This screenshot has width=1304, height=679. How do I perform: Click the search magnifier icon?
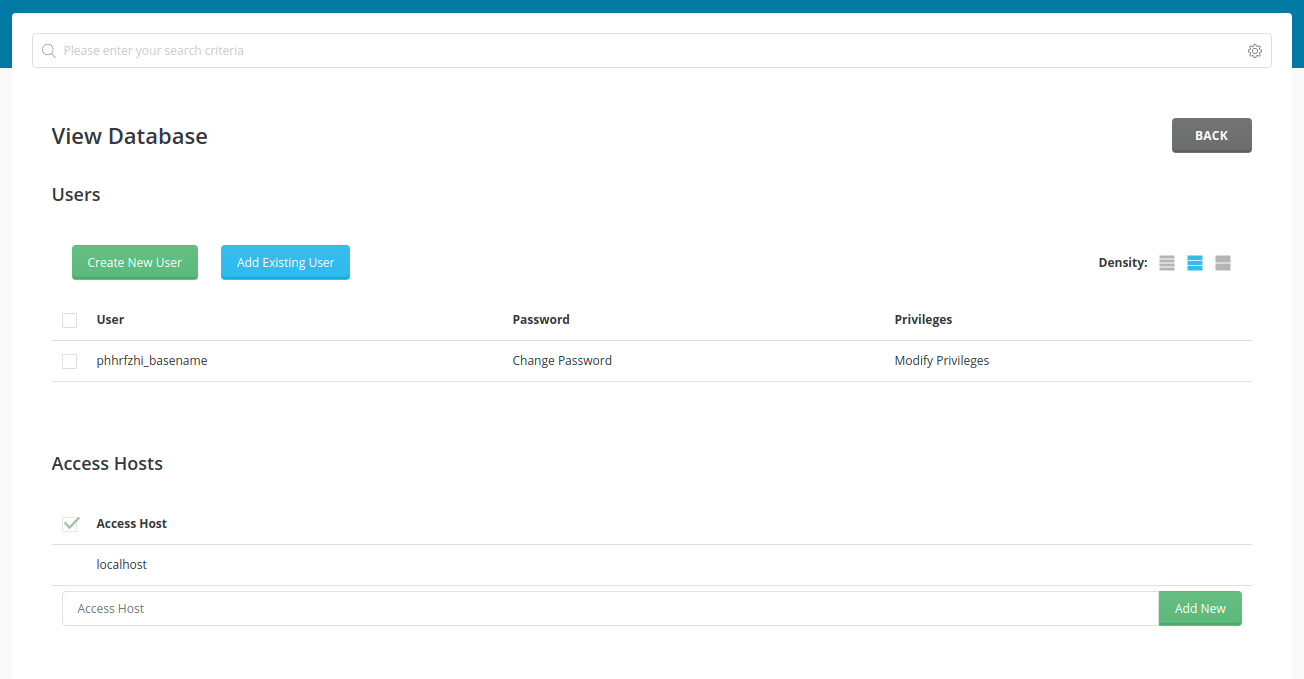[48, 51]
